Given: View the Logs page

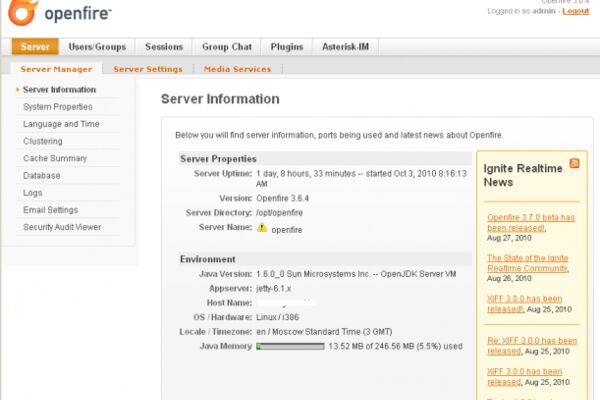Looking at the screenshot, I should point(33,193).
